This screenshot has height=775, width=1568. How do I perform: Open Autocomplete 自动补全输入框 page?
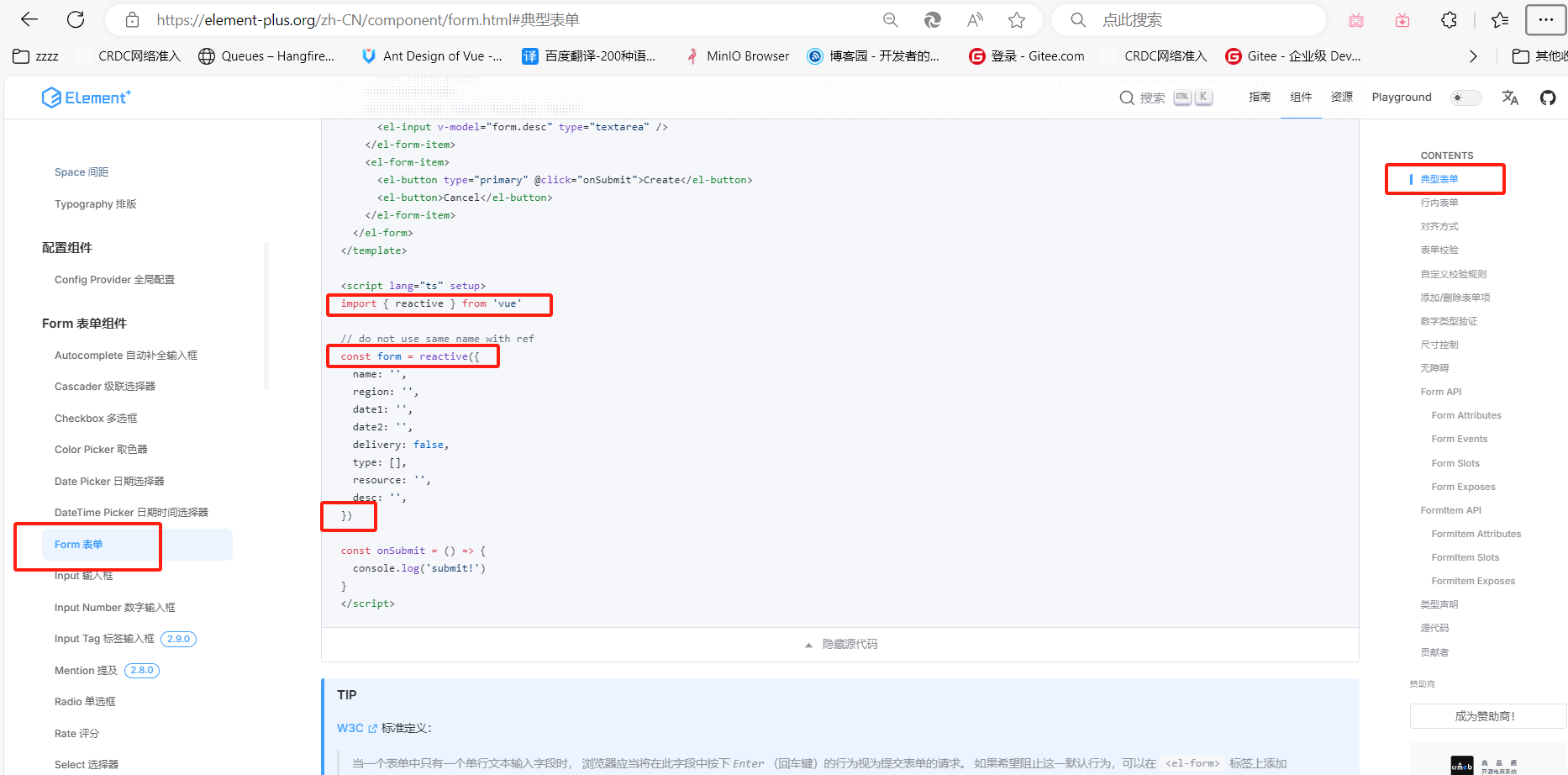126,356
